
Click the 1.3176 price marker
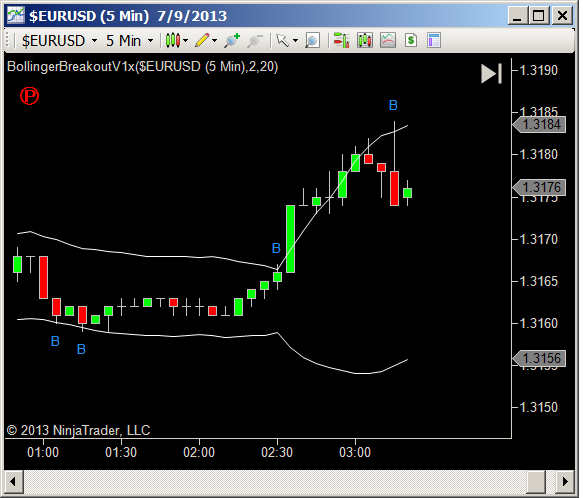pyautogui.click(x=539, y=187)
